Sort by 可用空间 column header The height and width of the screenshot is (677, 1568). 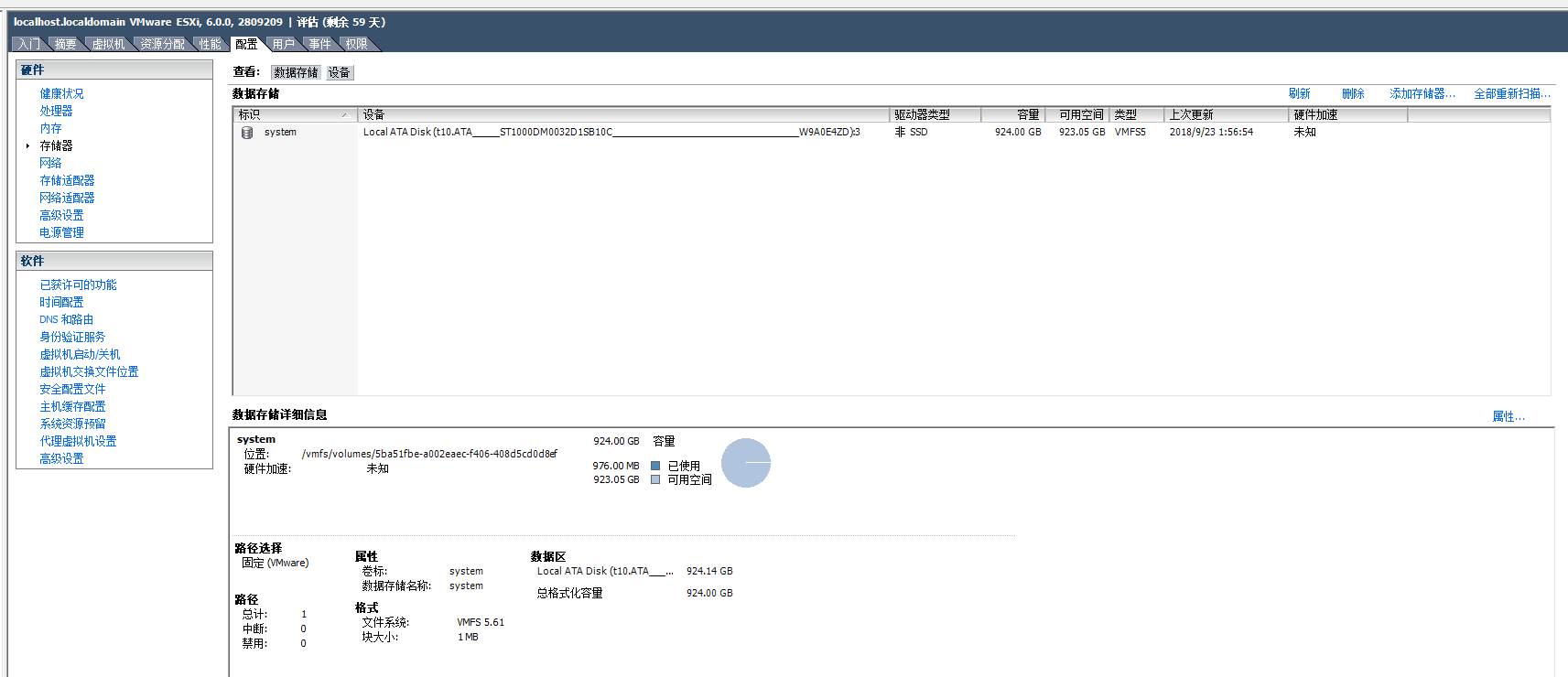[x=1077, y=114]
